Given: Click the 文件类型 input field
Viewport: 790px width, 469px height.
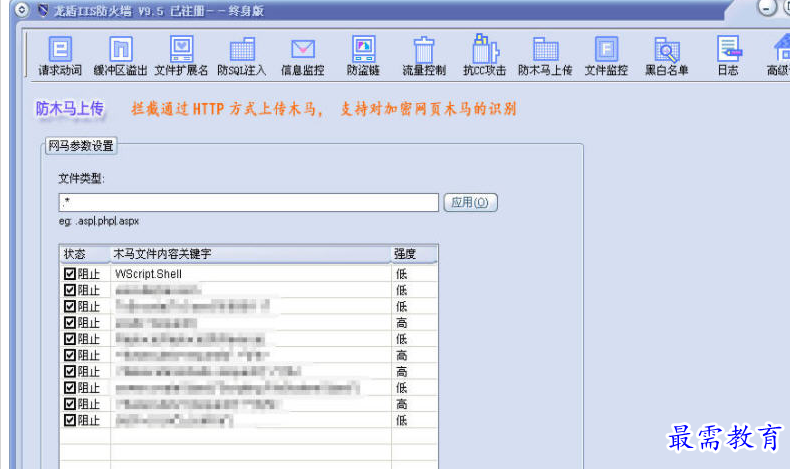Looking at the screenshot, I should (x=248, y=203).
